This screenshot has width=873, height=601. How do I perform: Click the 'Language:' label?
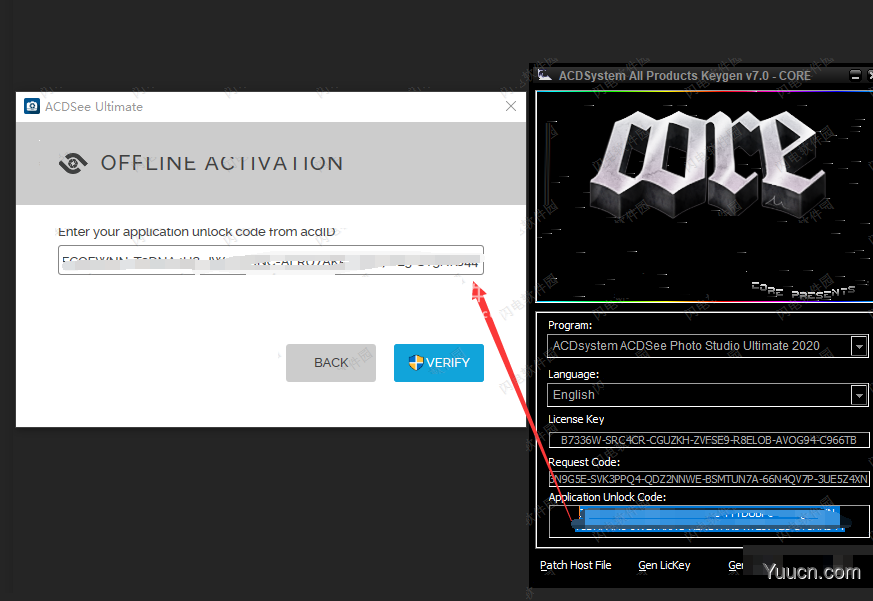point(573,374)
